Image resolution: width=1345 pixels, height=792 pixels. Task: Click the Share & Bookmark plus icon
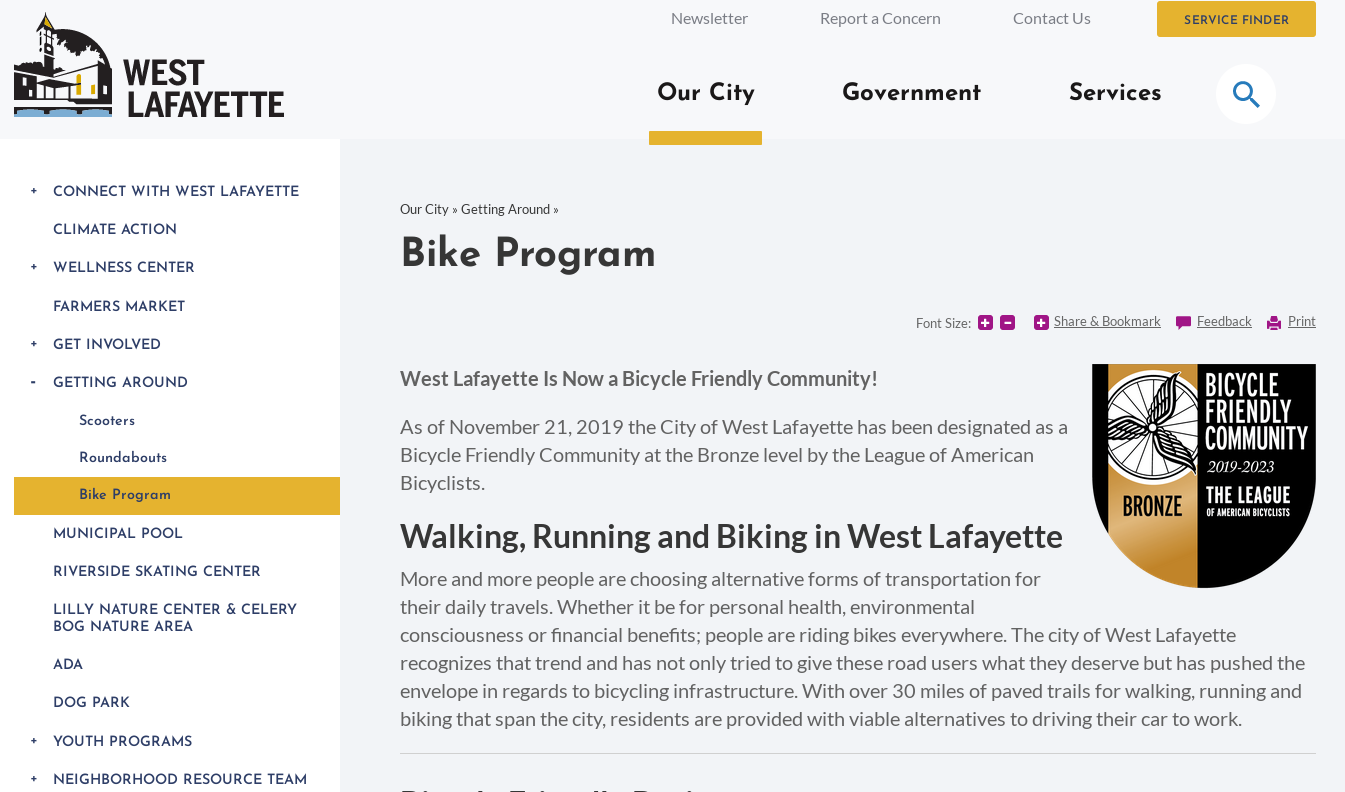pyautogui.click(x=1041, y=323)
